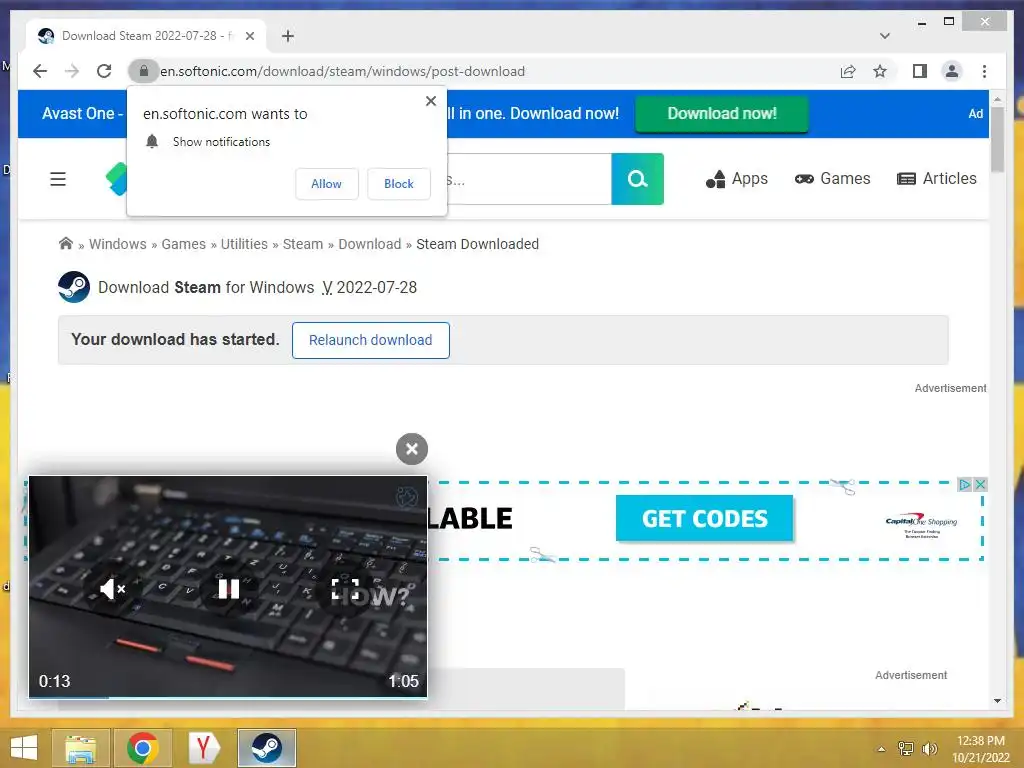
Task: Open Yandex browser from taskbar
Action: (x=204, y=748)
